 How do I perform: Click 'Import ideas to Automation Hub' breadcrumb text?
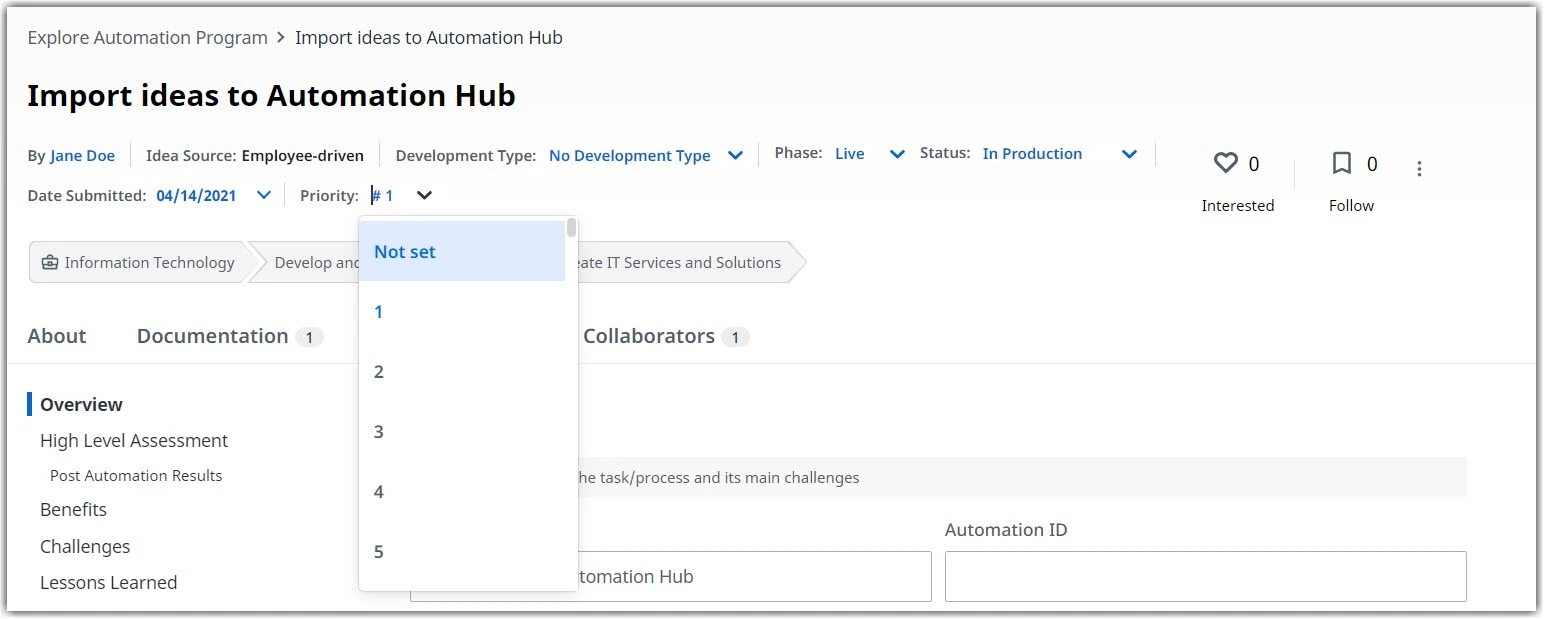pos(429,38)
